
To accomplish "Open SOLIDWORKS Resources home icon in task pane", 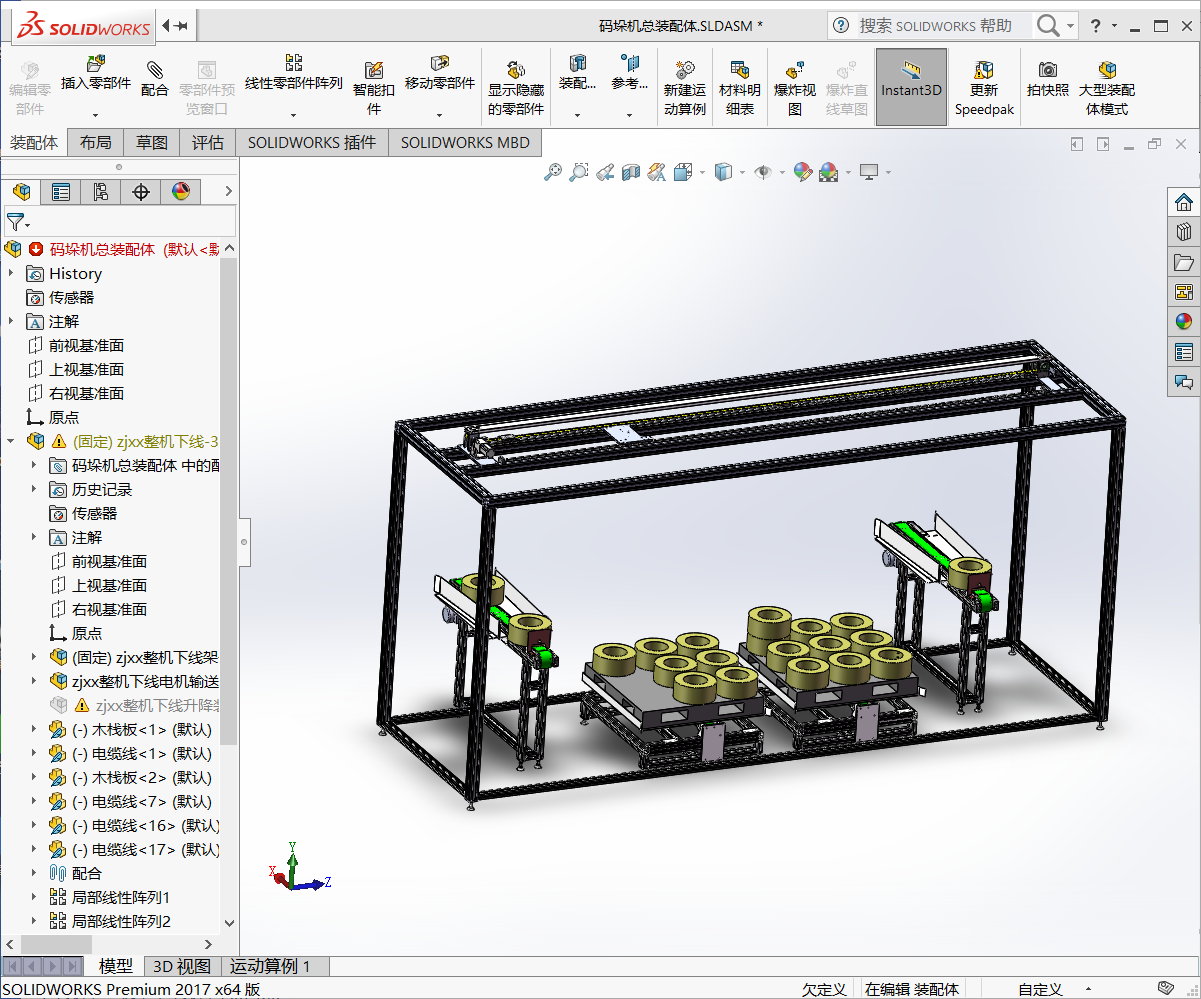I will (x=1184, y=202).
